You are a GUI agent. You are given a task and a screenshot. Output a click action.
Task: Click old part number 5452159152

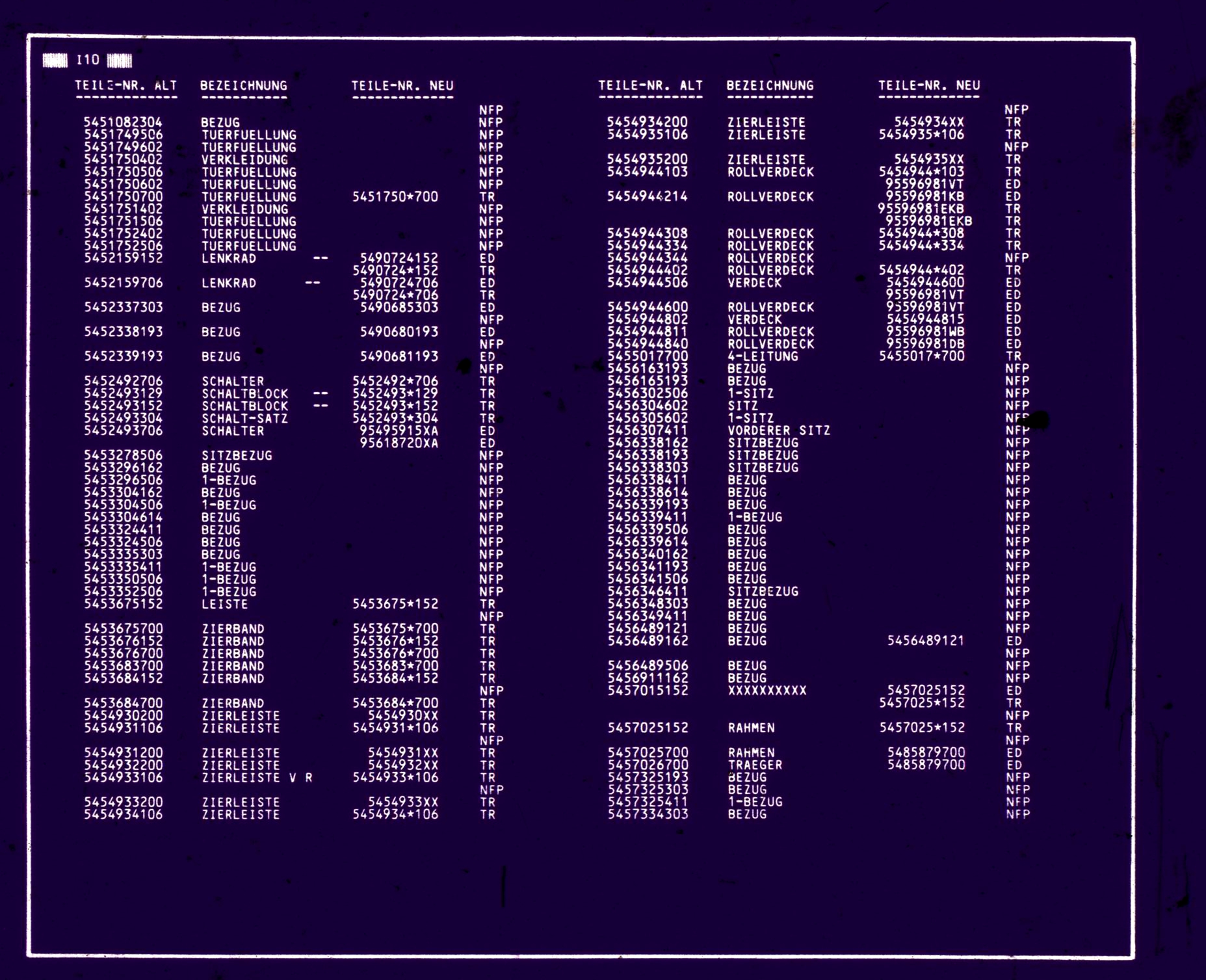[x=123, y=258]
